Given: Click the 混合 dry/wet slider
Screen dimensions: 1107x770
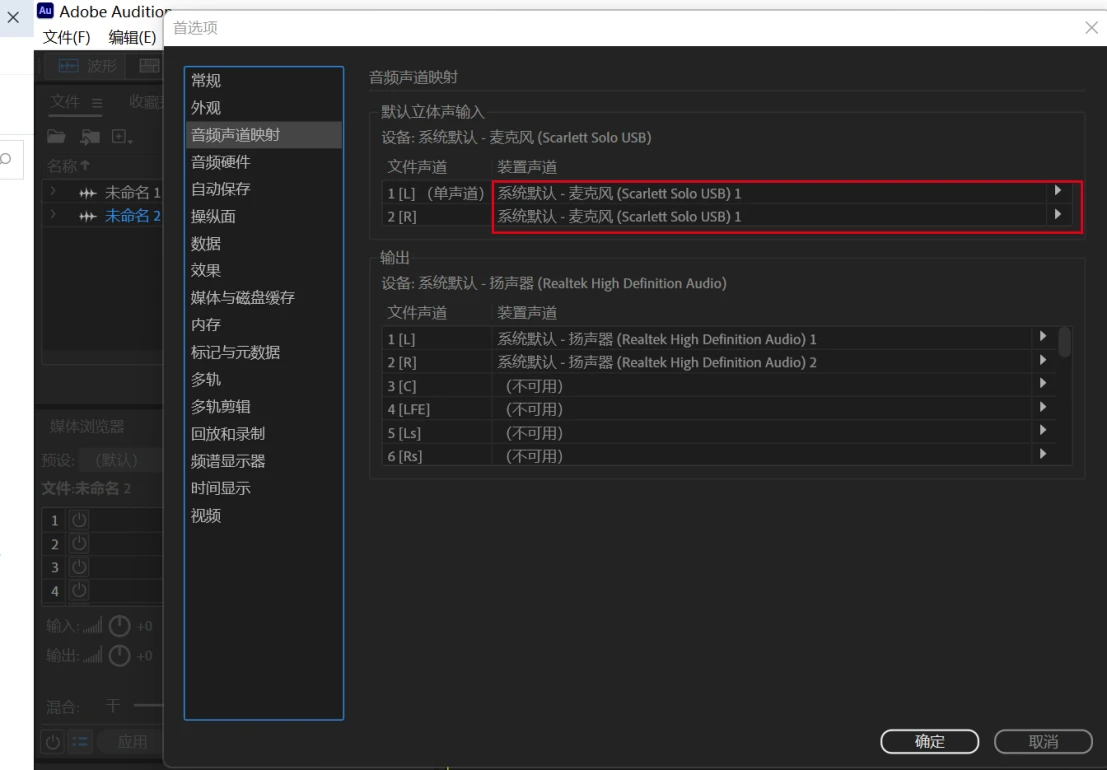Looking at the screenshot, I should 148,705.
